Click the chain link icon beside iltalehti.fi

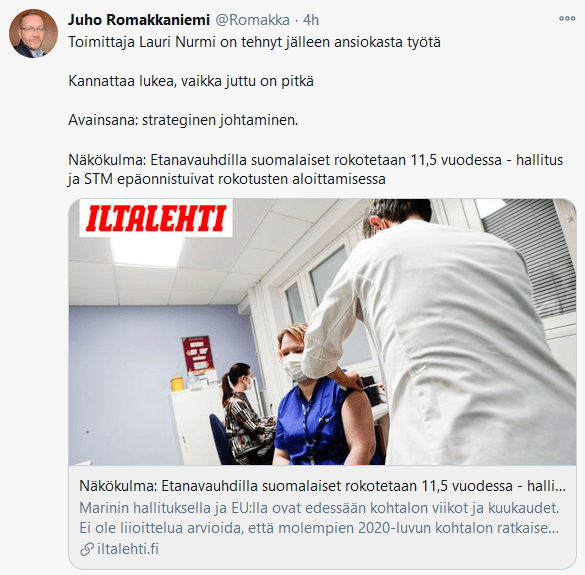pos(87,549)
